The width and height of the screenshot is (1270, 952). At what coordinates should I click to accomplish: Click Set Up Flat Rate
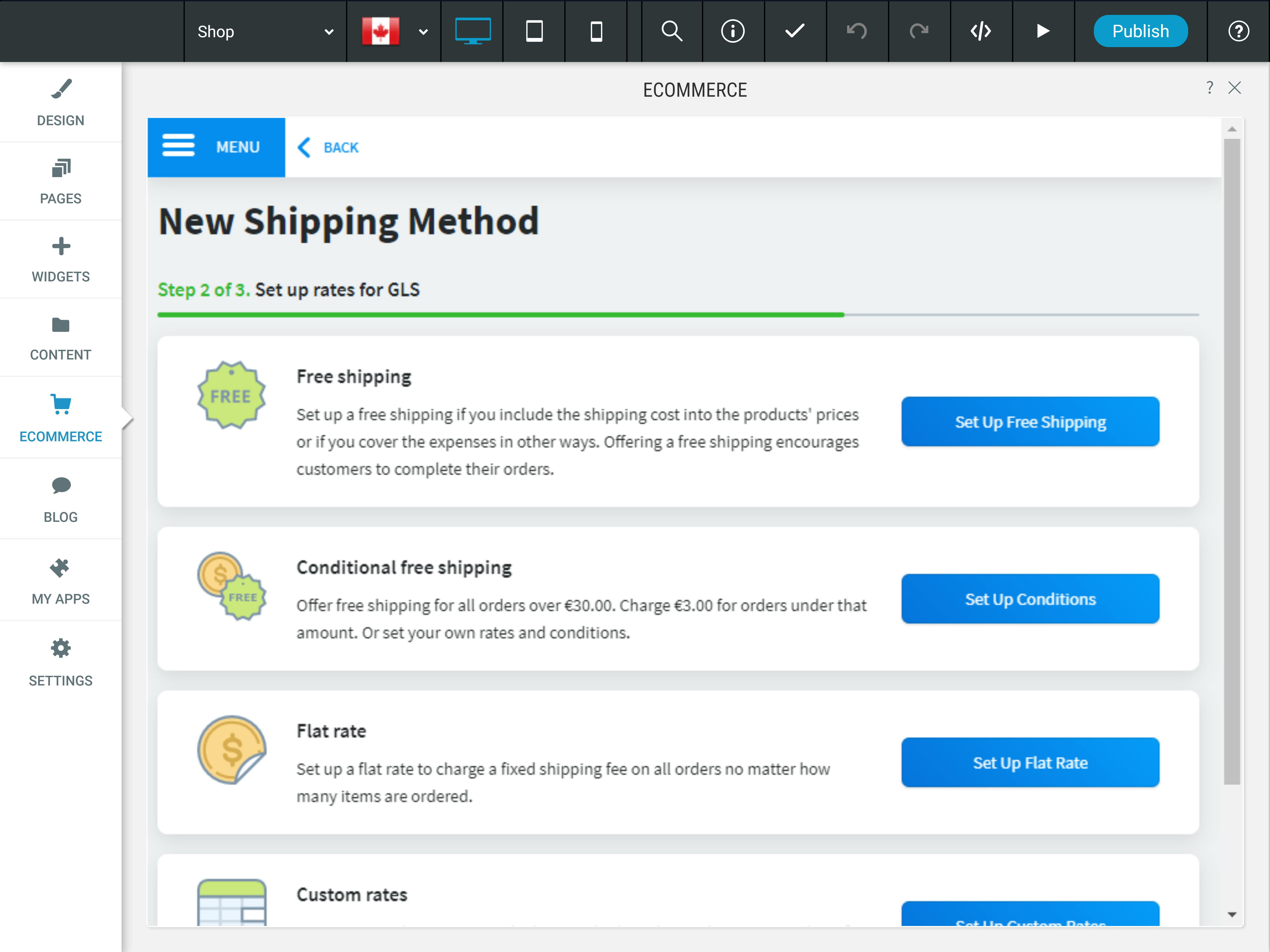1030,762
